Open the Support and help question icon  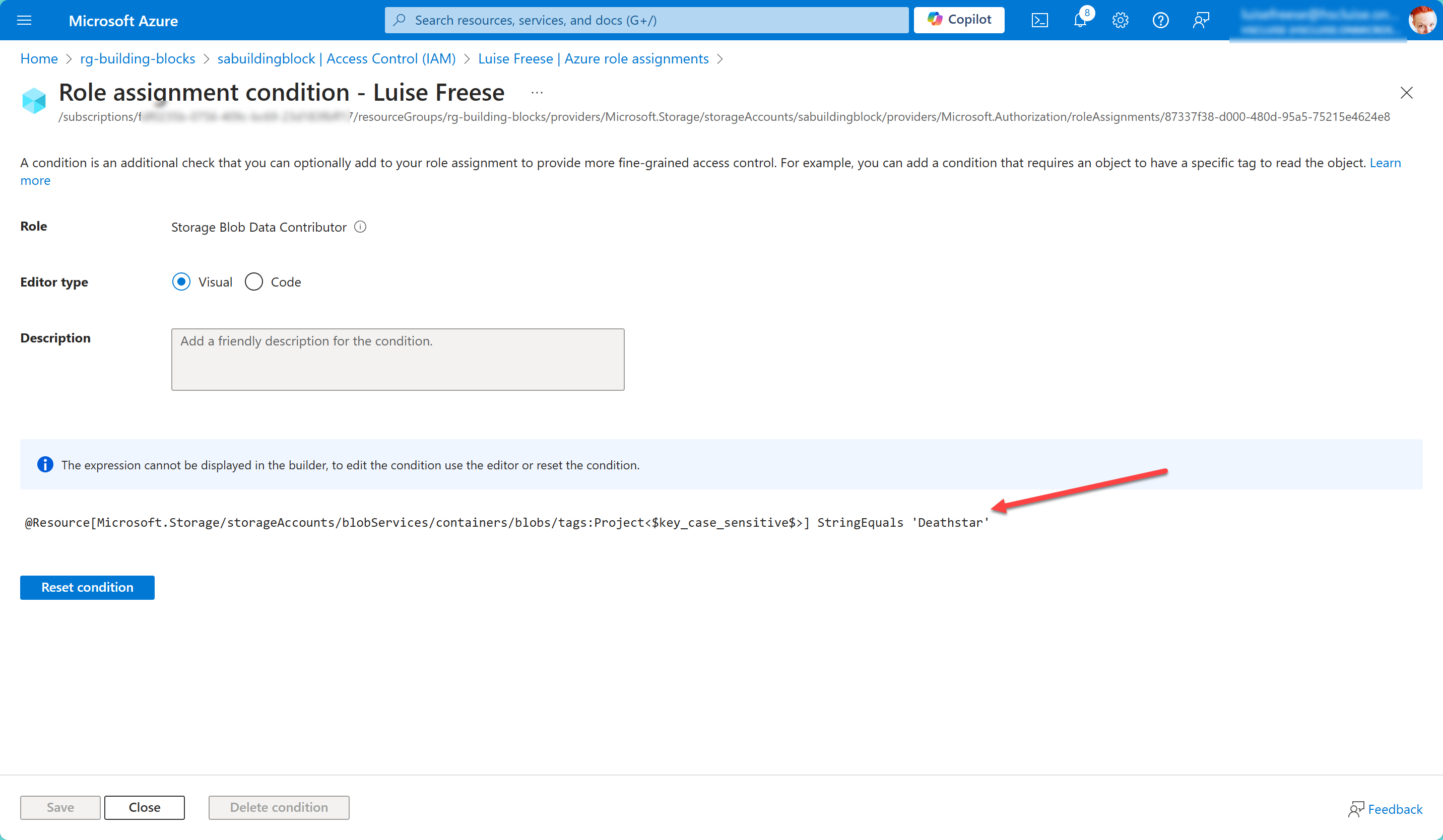(x=1160, y=21)
